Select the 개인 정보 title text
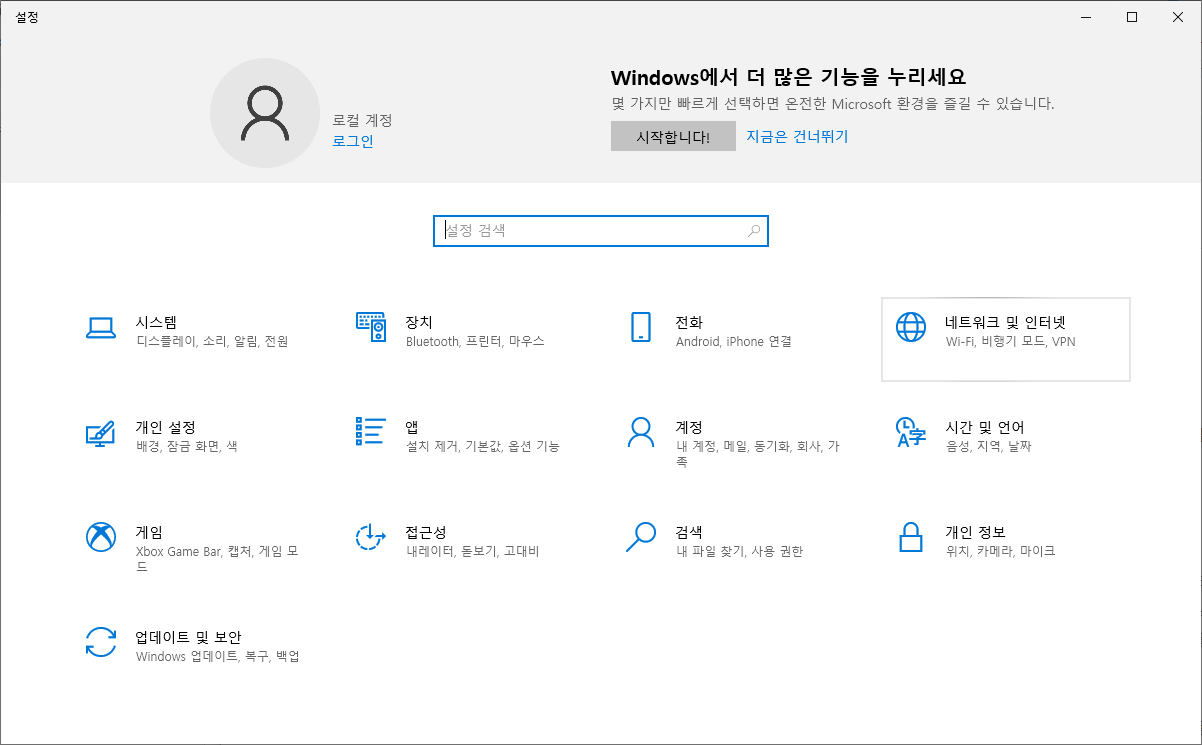The height and width of the screenshot is (745, 1202). 975,532
